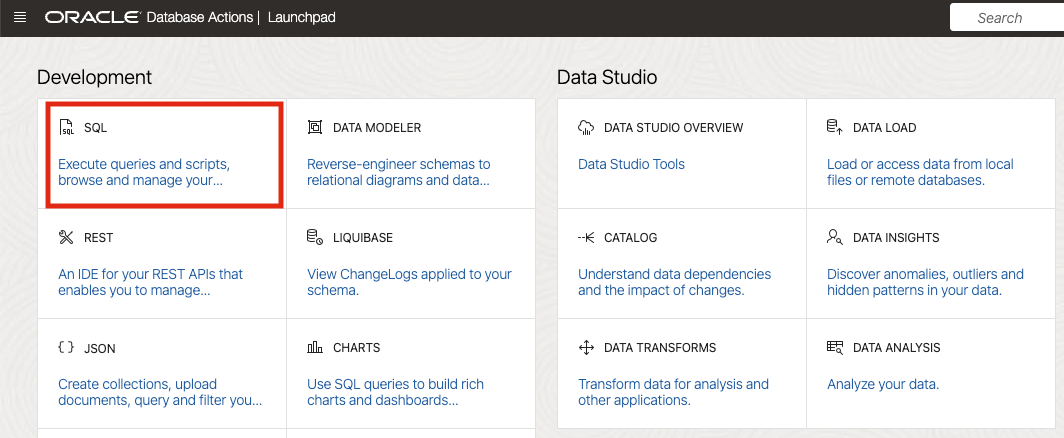Open the hamburger navigation menu
1064x438 pixels.
pos(20,18)
